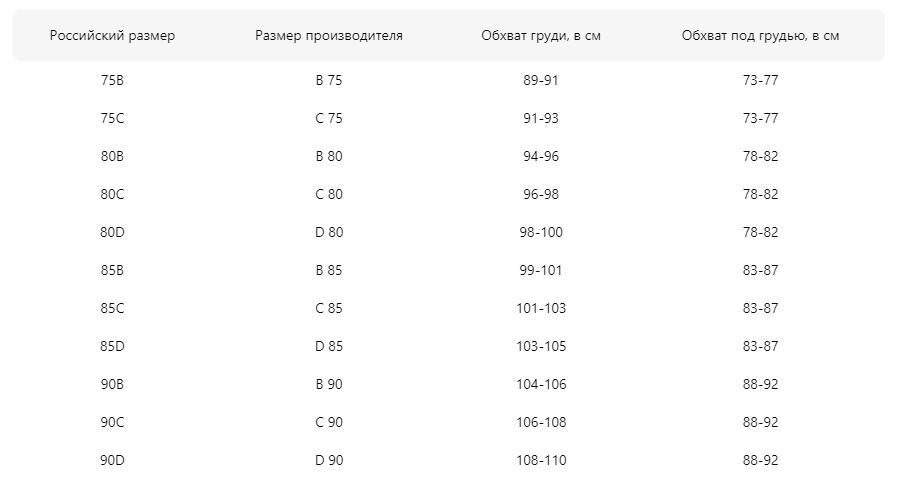This screenshot has width=899, height=502.
Task: Select manufacturer size "C 85" cell
Action: point(329,308)
